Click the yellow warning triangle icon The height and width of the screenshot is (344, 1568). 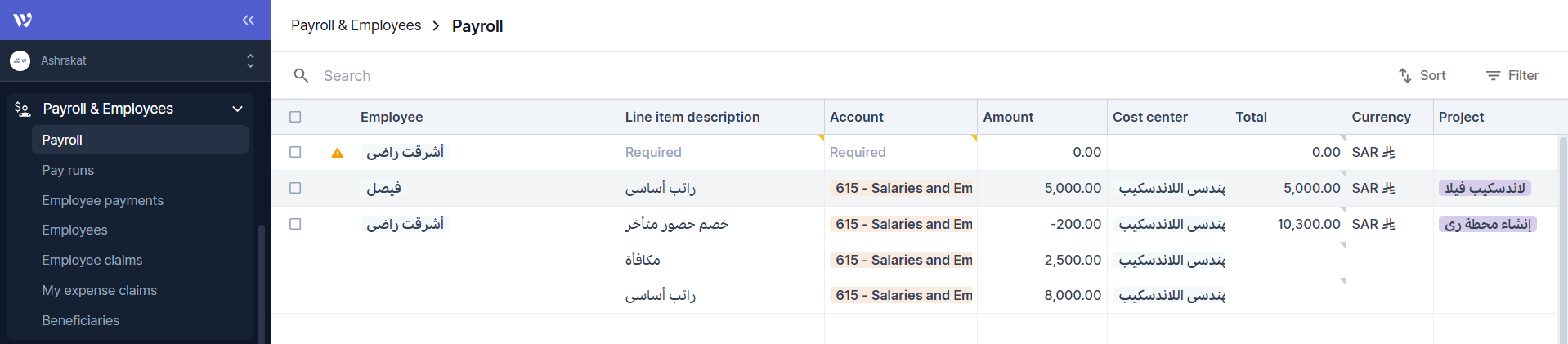(x=337, y=153)
